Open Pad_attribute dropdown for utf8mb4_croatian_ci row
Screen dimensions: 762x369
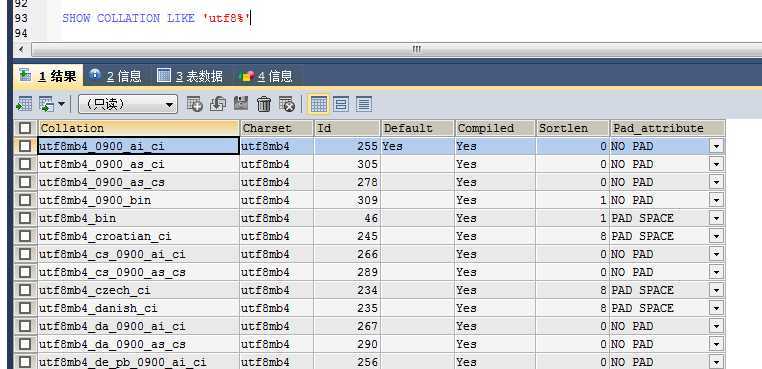pyautogui.click(x=716, y=236)
